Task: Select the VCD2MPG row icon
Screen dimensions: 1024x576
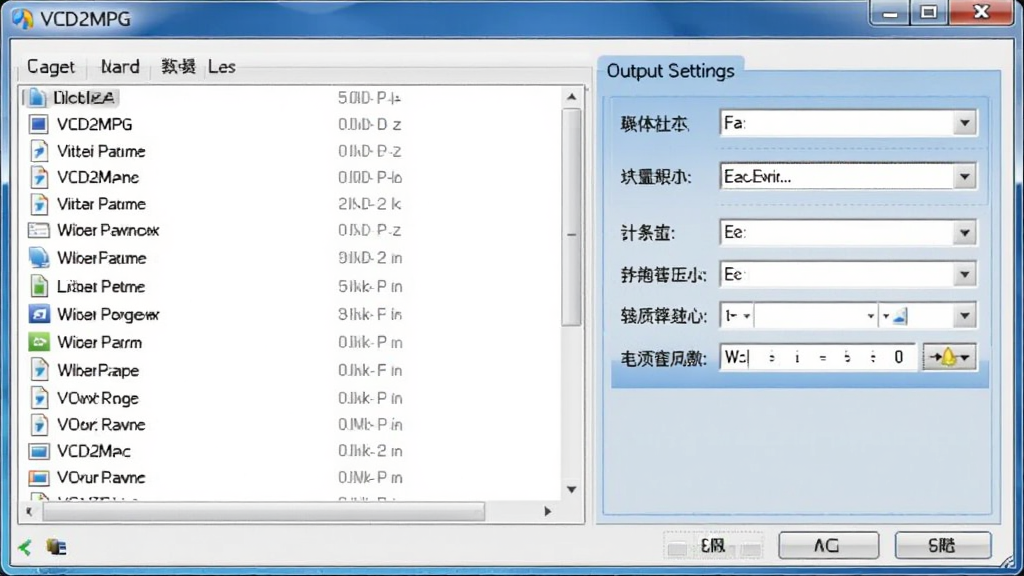Action: pyautogui.click(x=39, y=124)
